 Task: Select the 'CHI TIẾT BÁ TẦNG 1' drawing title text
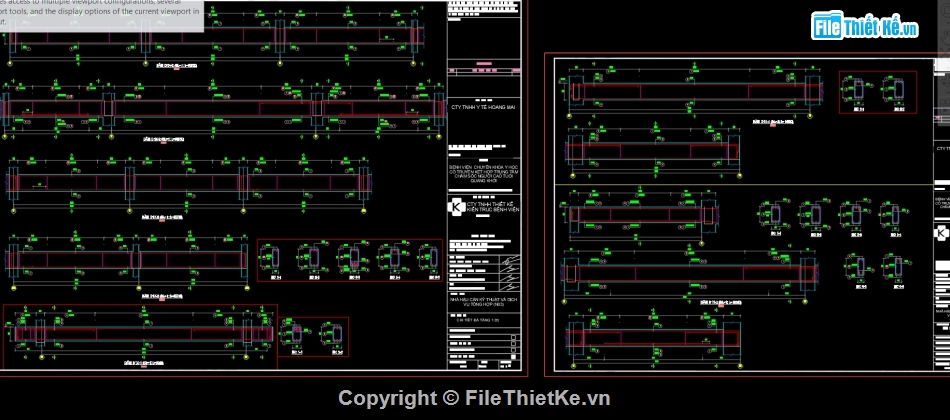476,321
